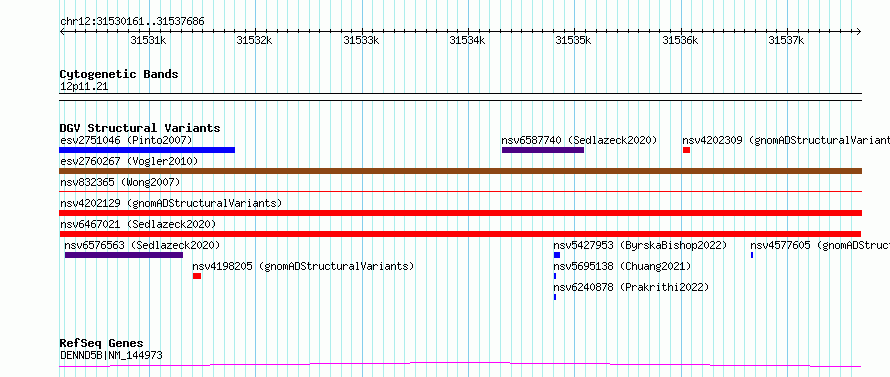Image resolution: width=890 pixels, height=377 pixels.
Task: Click the Cytogenetic Bands track title
Action: (x=119, y=74)
